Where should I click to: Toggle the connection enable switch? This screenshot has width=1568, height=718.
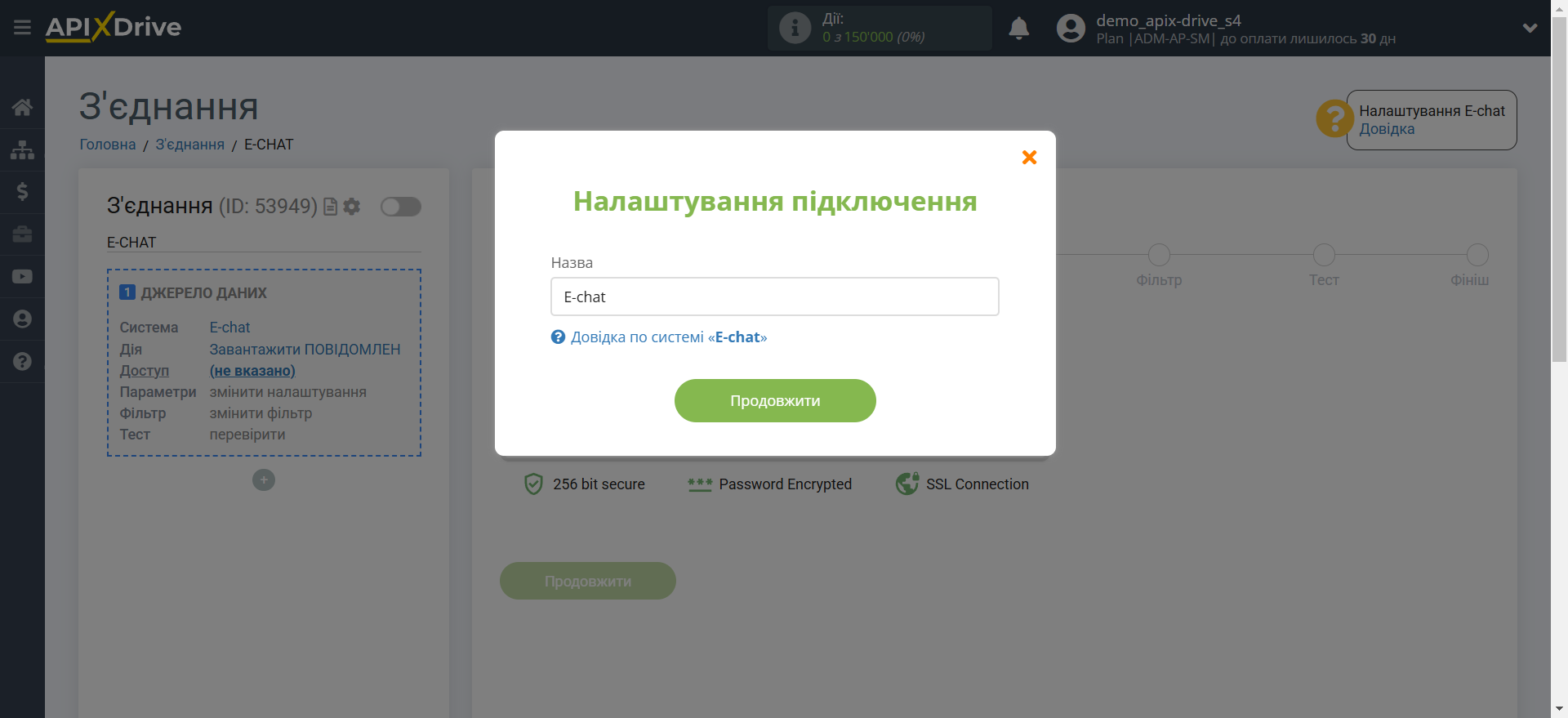coord(401,207)
